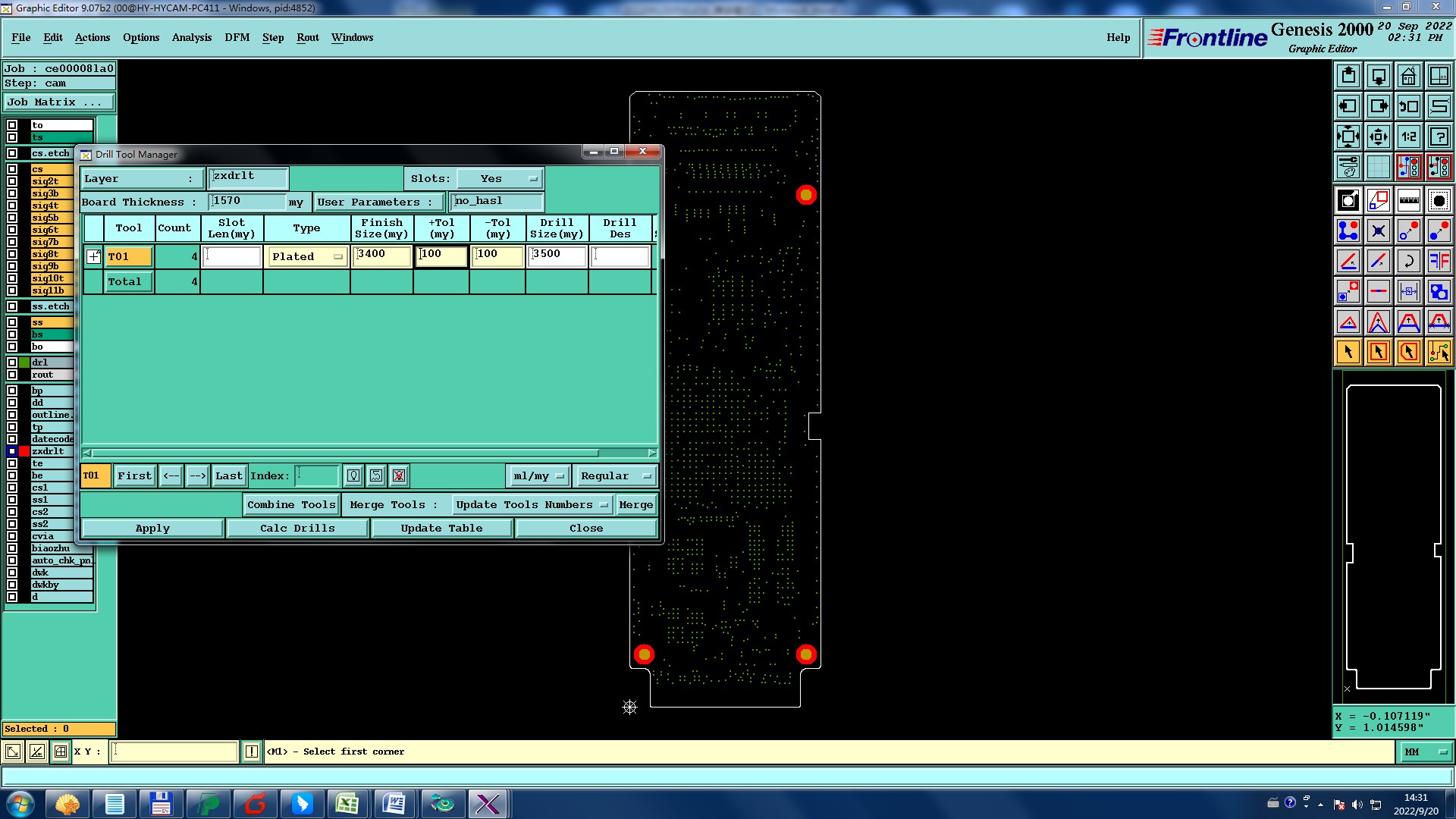Click the red color swatch of zxdrlt layer

24,451
